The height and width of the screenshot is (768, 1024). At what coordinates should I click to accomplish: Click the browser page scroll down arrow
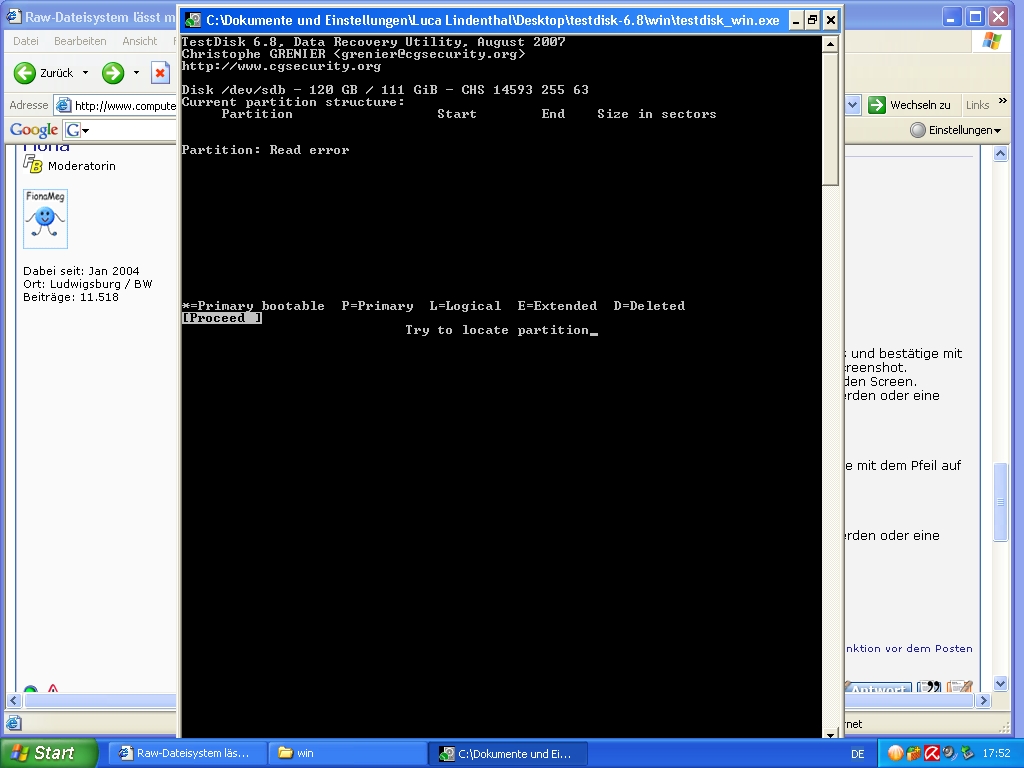click(x=1000, y=684)
